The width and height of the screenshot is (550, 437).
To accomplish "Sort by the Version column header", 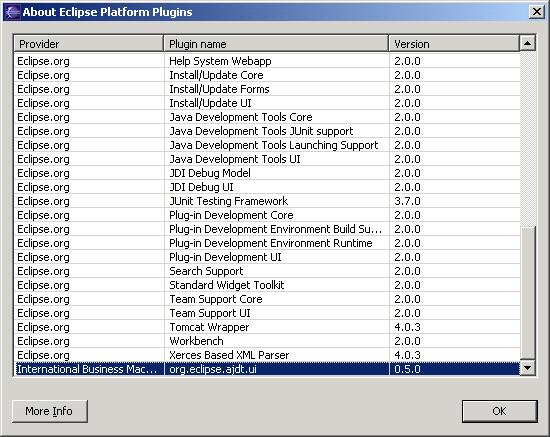I will (454, 44).
